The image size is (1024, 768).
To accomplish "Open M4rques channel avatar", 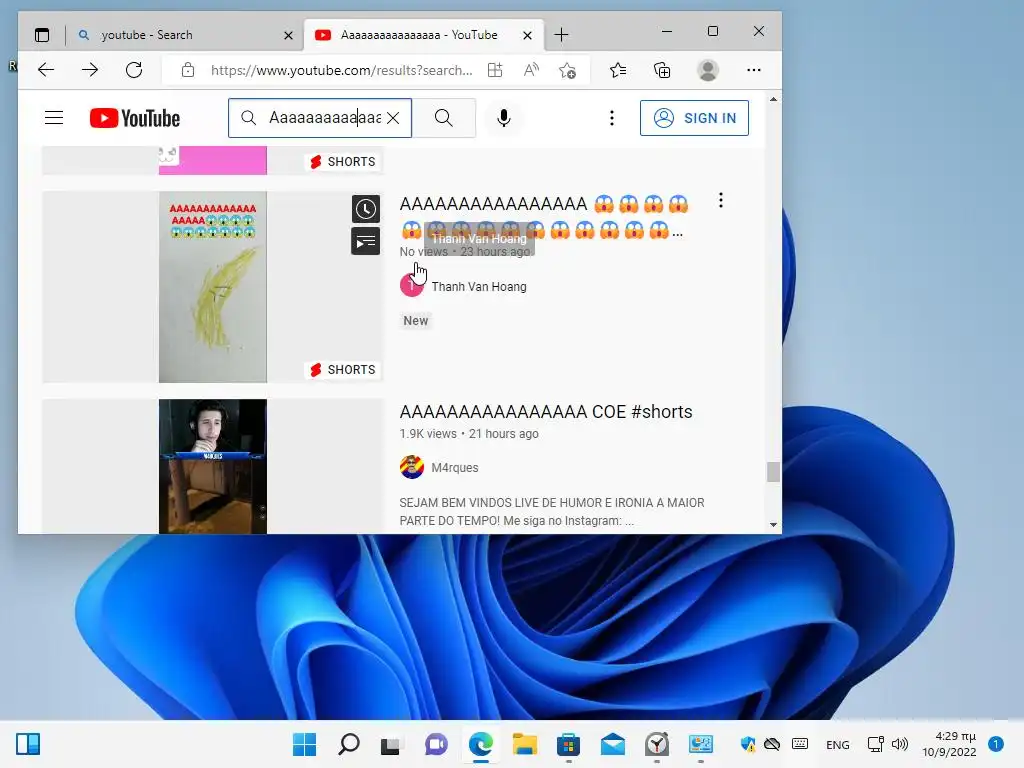I will pyautogui.click(x=411, y=467).
